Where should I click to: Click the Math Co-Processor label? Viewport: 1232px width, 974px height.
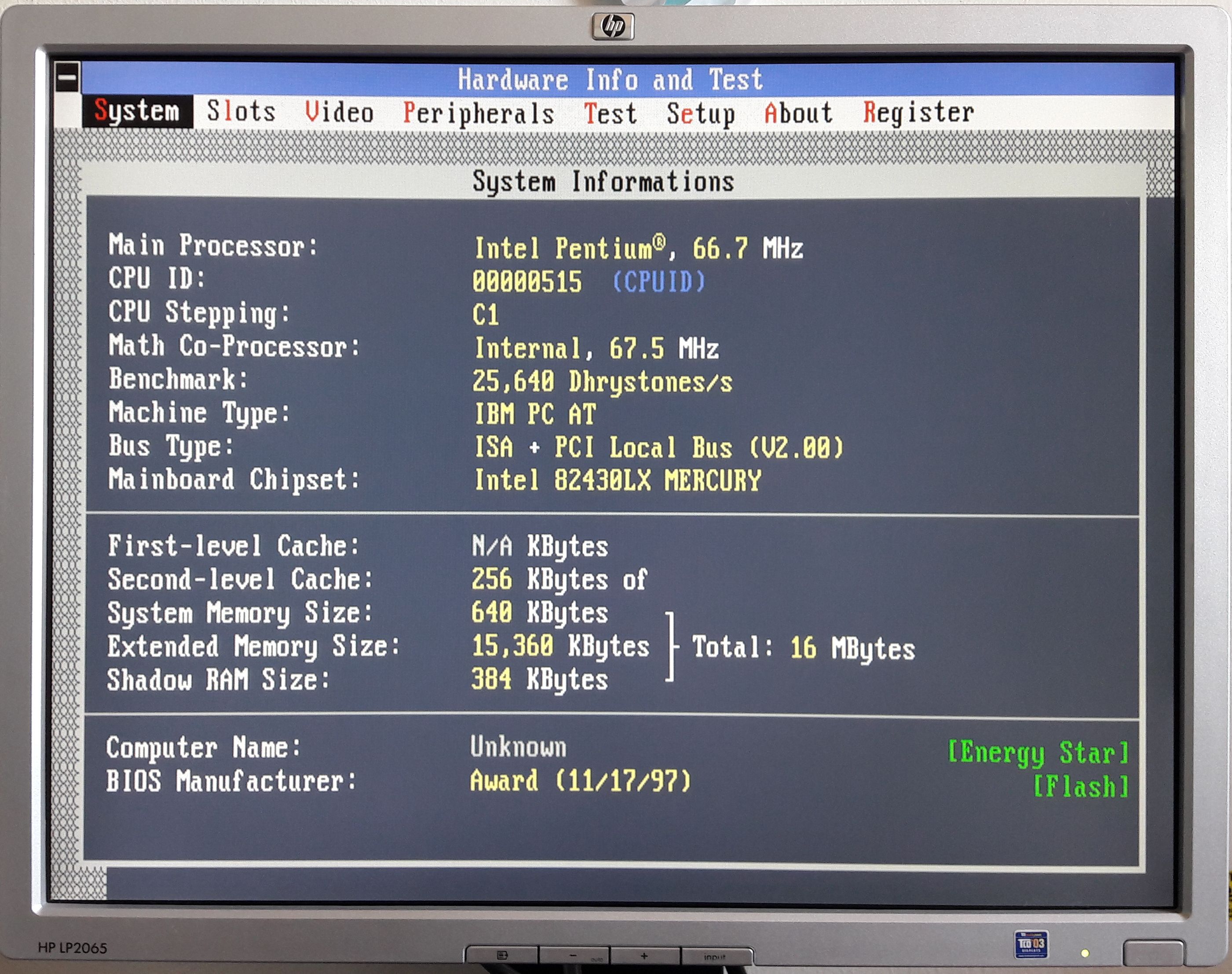coord(234,346)
